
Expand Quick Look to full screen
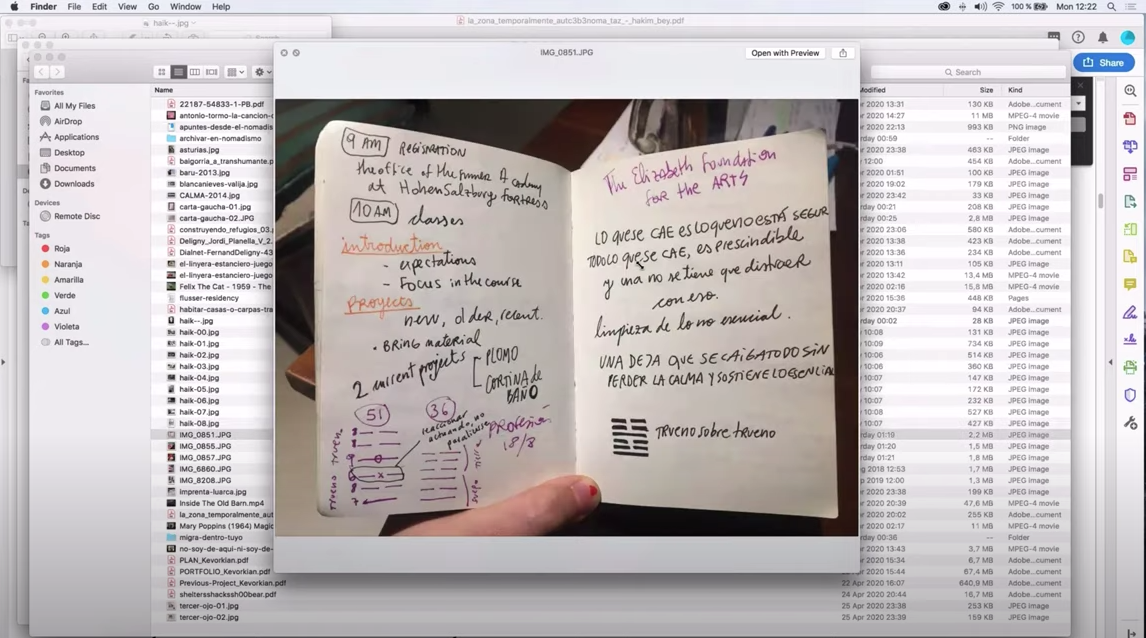point(296,53)
